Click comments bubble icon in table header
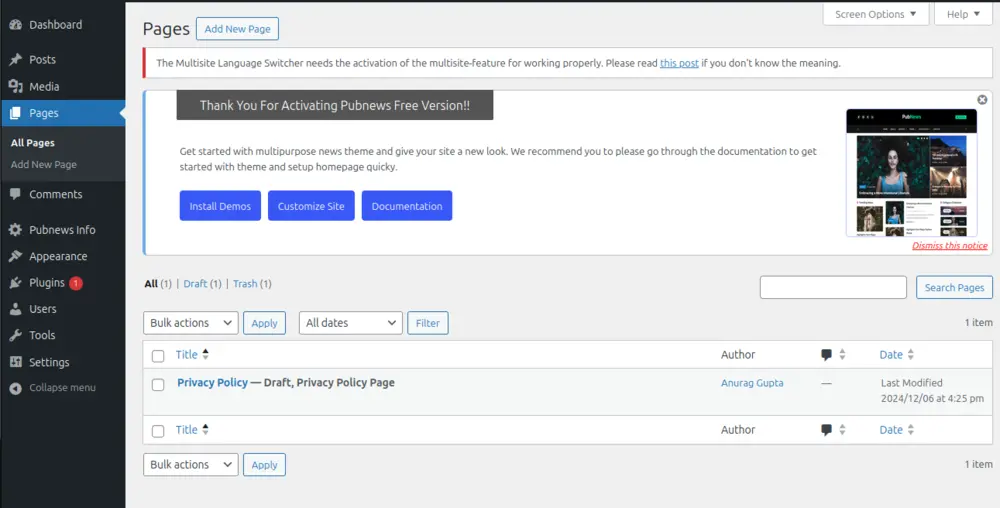 827,355
